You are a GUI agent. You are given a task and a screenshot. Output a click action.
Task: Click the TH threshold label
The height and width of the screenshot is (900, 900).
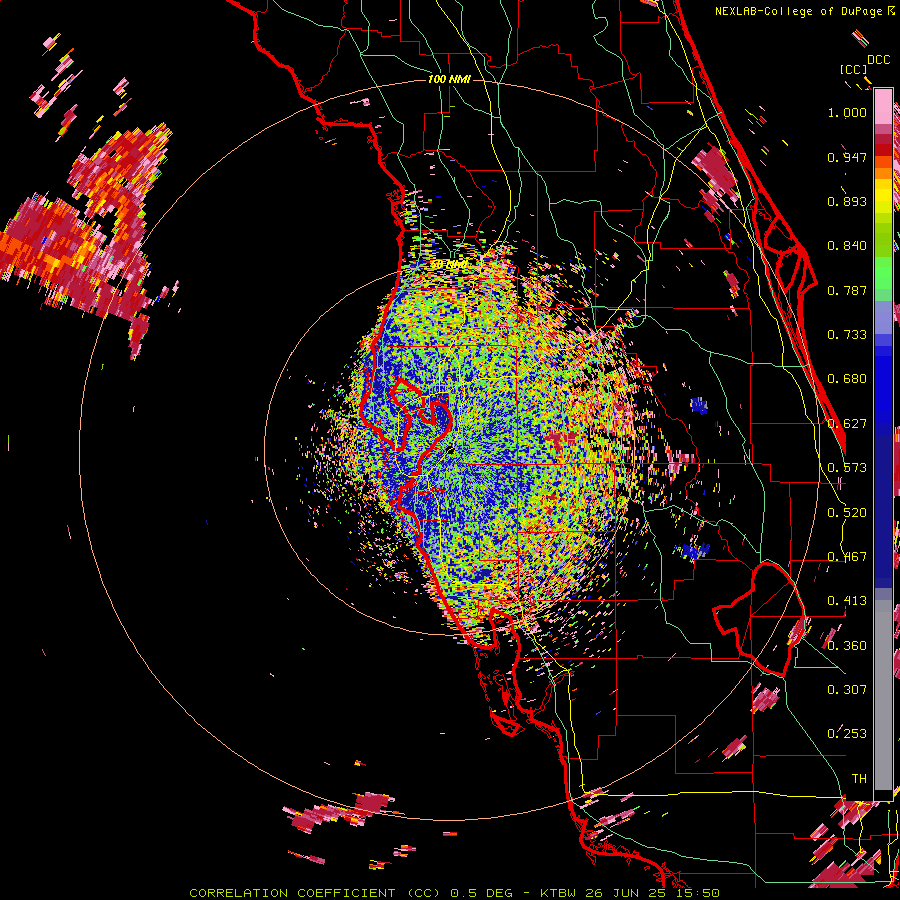tap(859, 779)
